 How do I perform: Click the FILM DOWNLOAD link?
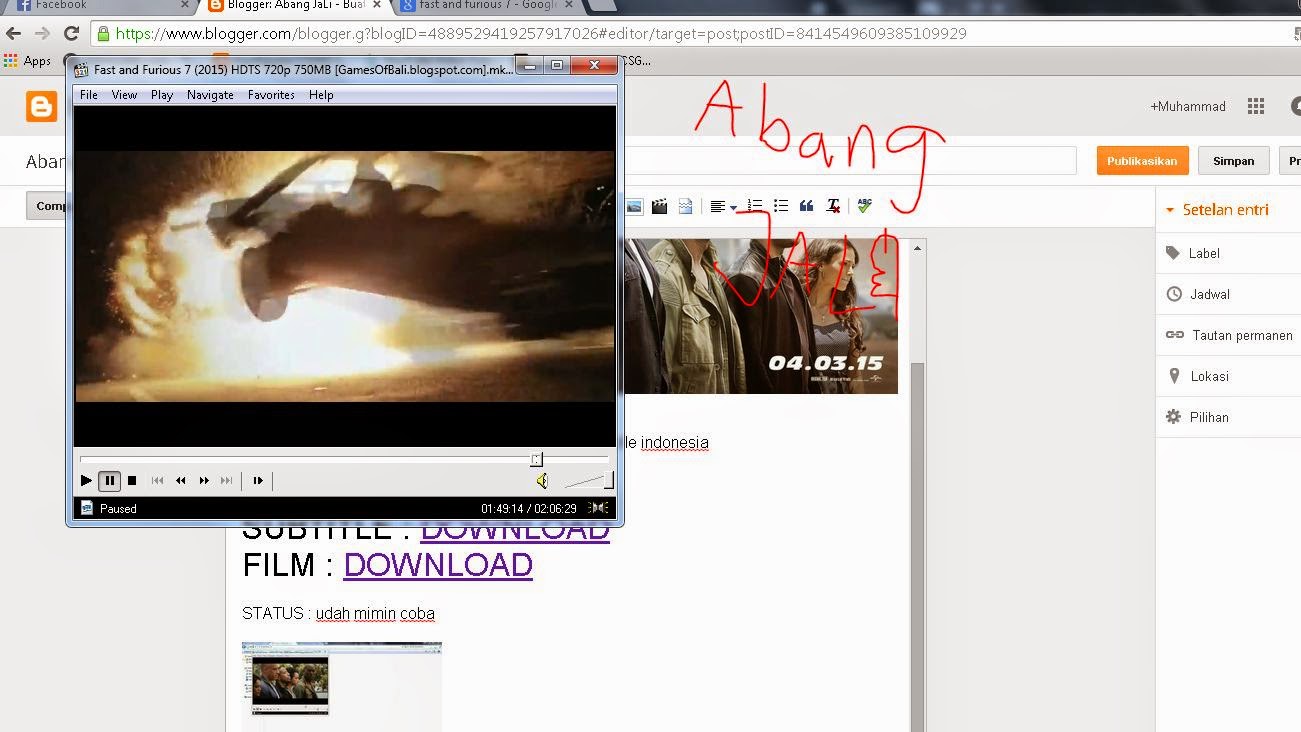pyautogui.click(x=438, y=565)
